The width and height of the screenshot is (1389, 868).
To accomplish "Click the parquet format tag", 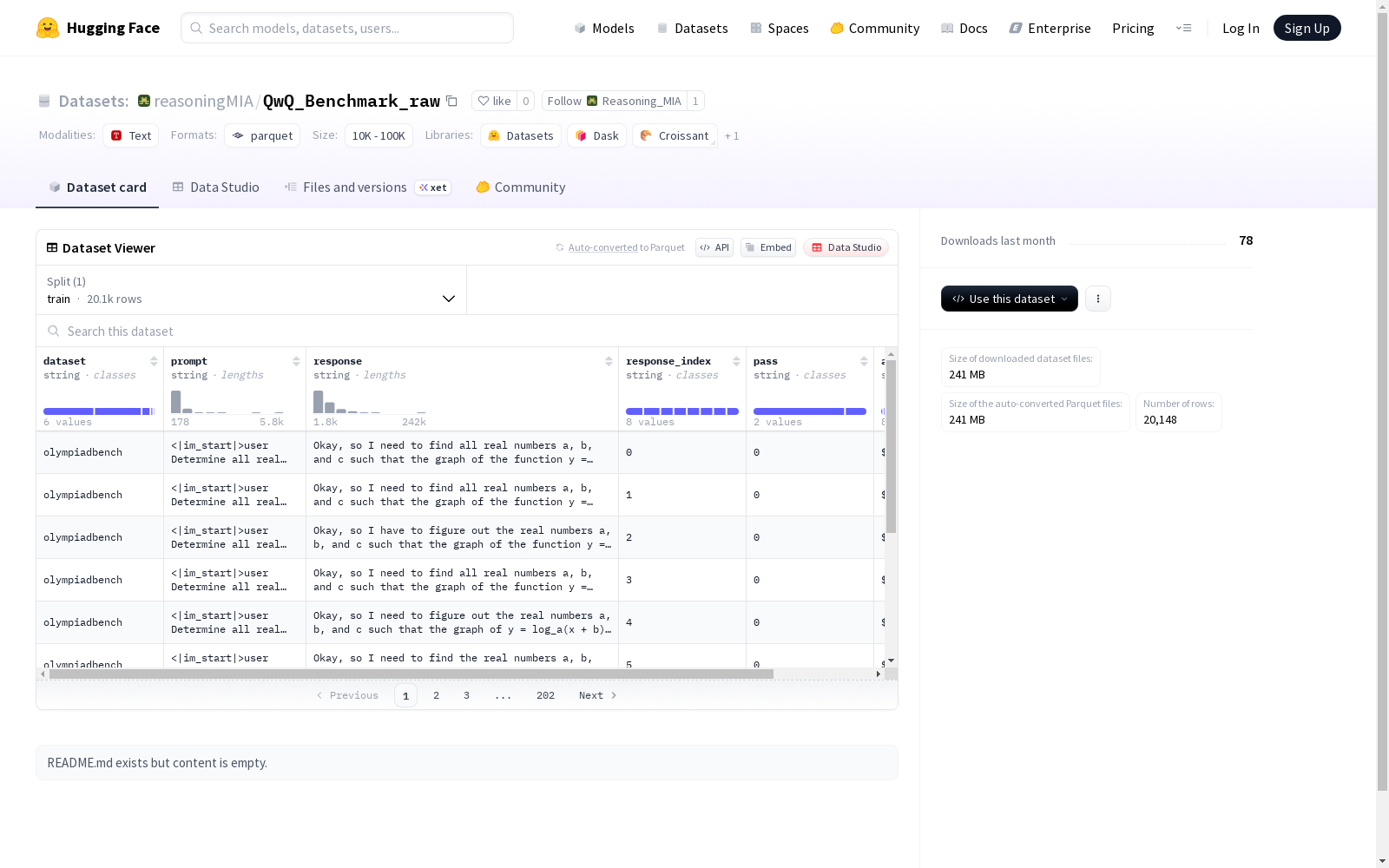I will (x=262, y=135).
